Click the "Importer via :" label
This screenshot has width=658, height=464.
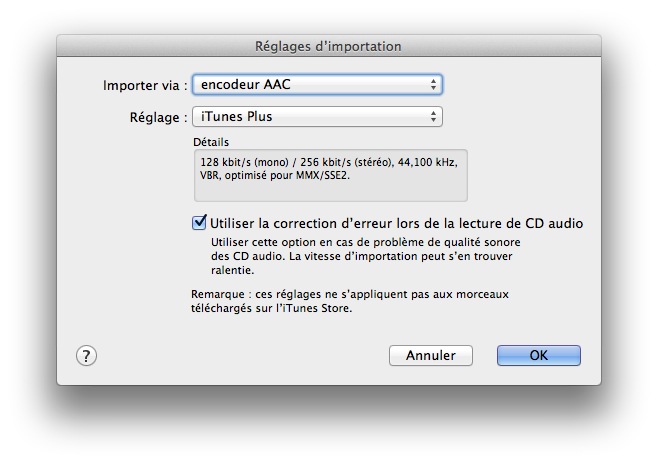click(145, 85)
